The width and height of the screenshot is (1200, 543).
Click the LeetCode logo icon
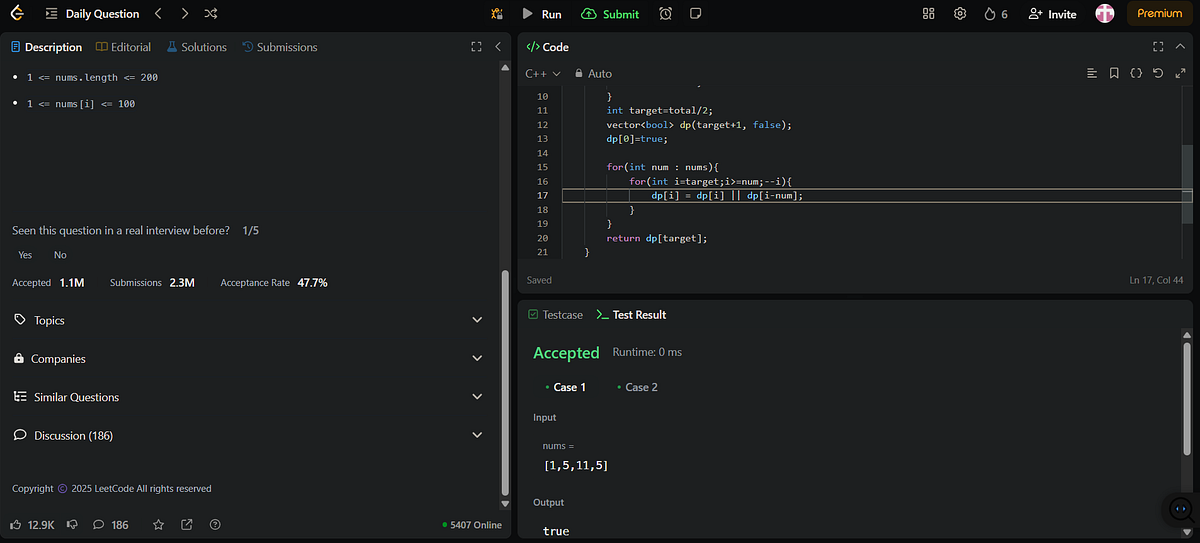coord(16,14)
